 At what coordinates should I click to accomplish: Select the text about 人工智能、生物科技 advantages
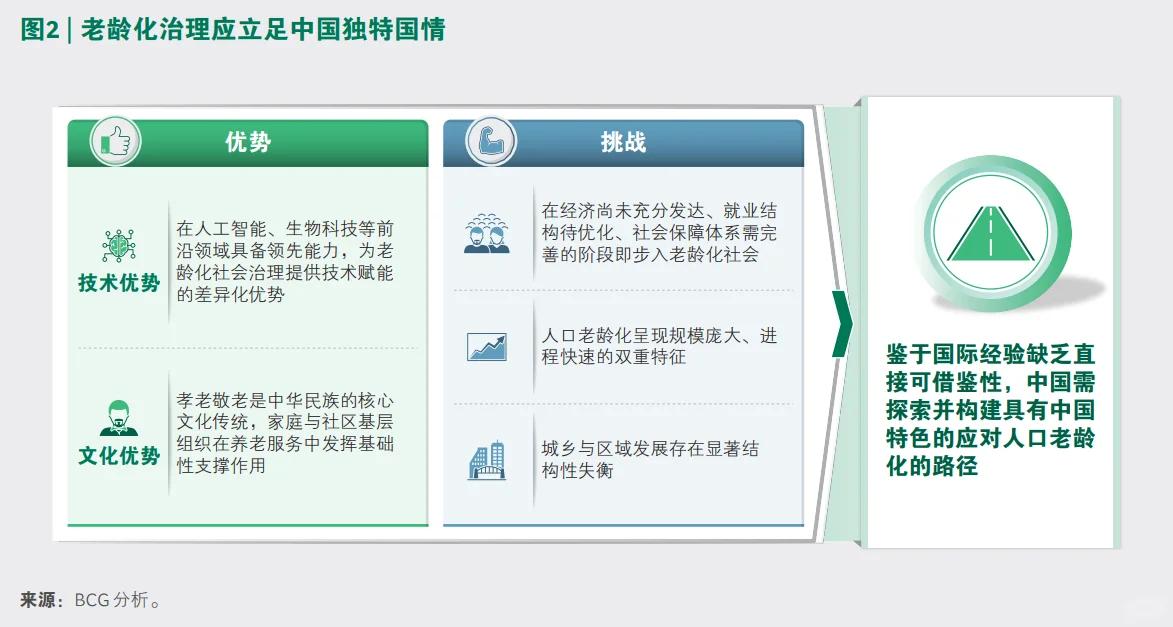pyautogui.click(x=283, y=250)
